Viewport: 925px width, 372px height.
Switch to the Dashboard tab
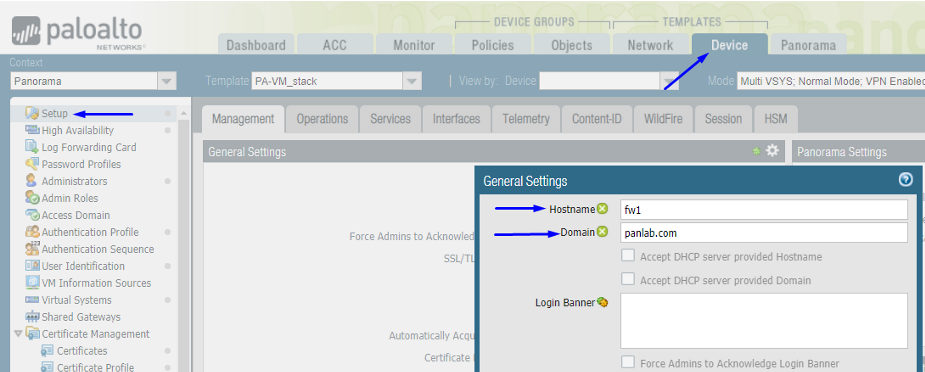point(256,45)
